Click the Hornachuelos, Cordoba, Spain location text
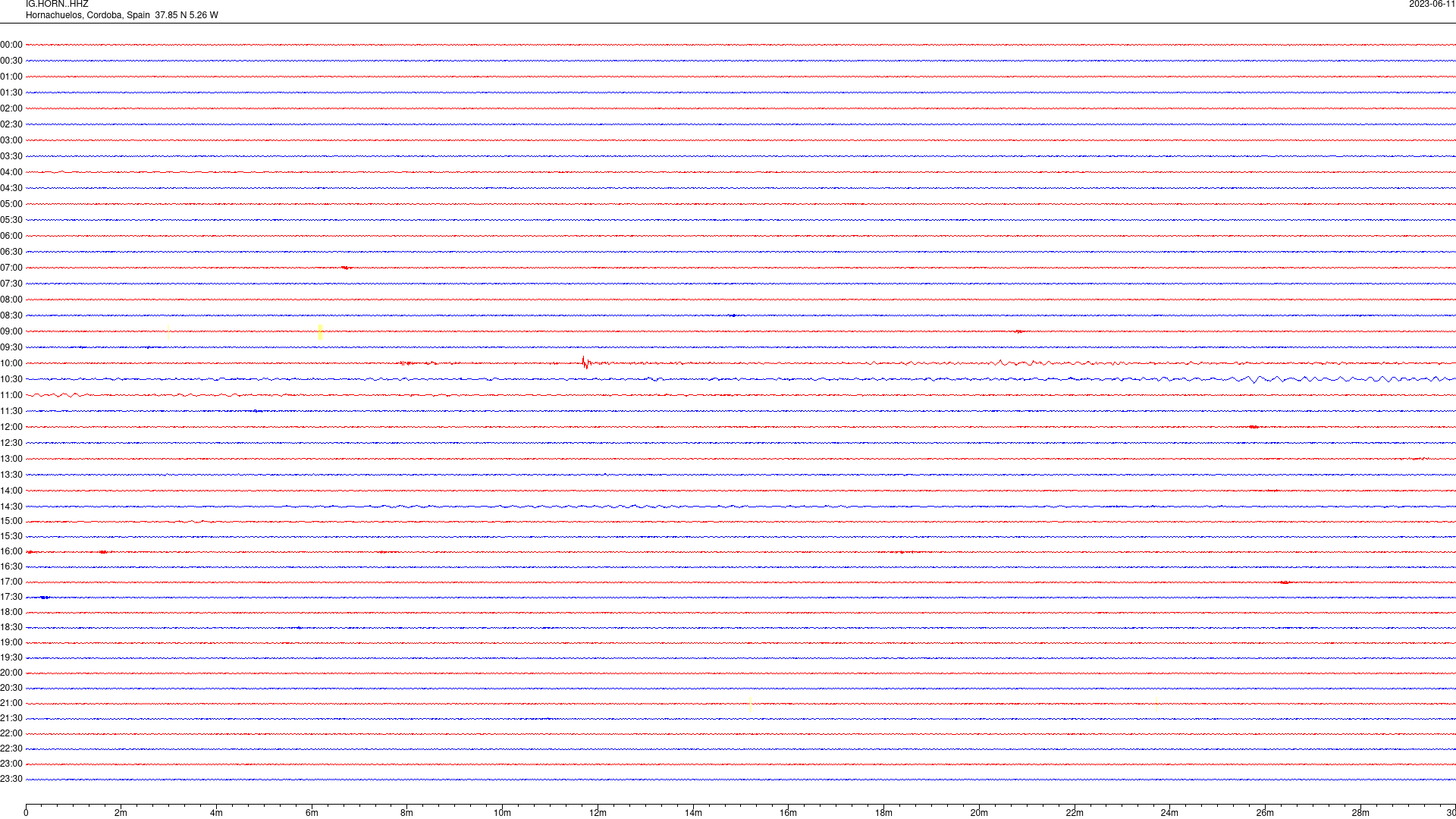Viewport: 1456px width, 819px height. pyautogui.click(x=88, y=15)
